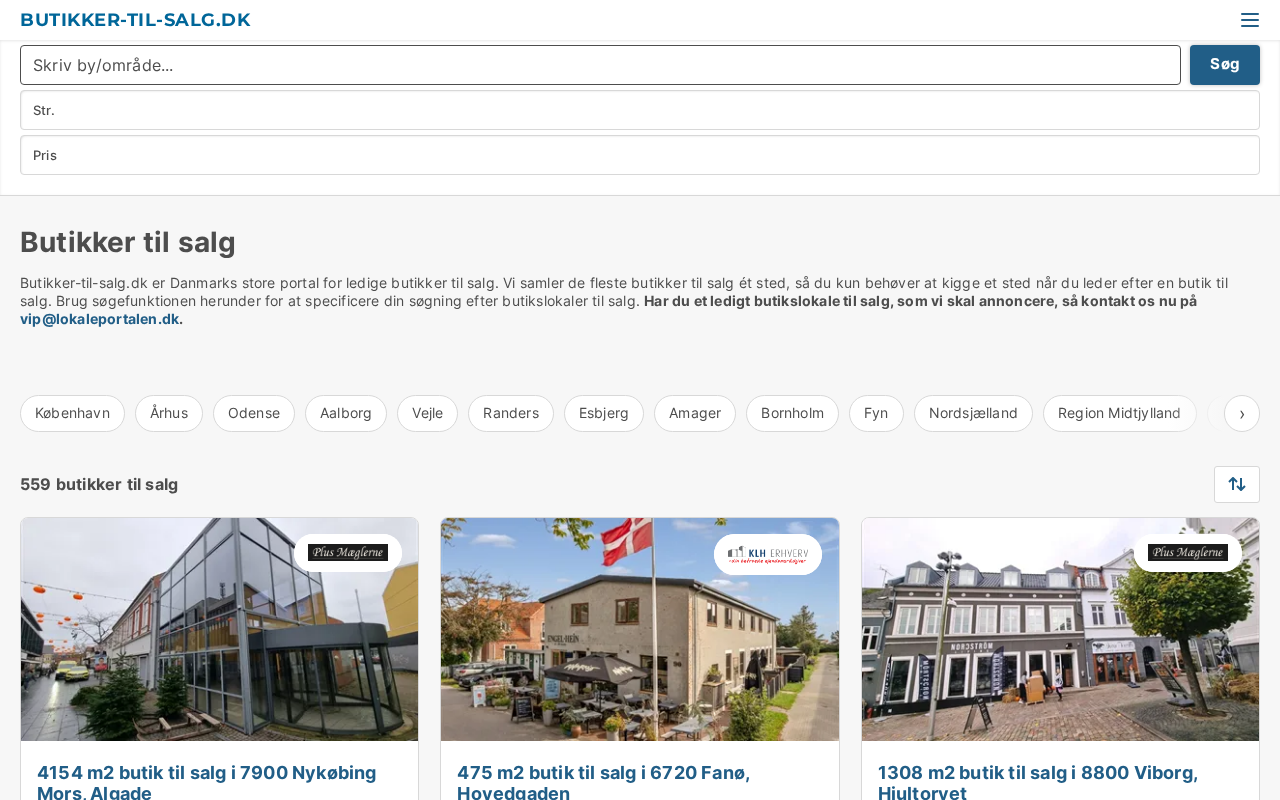This screenshot has height=800, width=1280.
Task: Go to Butikker-til-salg.dk home logo
Action: (x=135, y=20)
